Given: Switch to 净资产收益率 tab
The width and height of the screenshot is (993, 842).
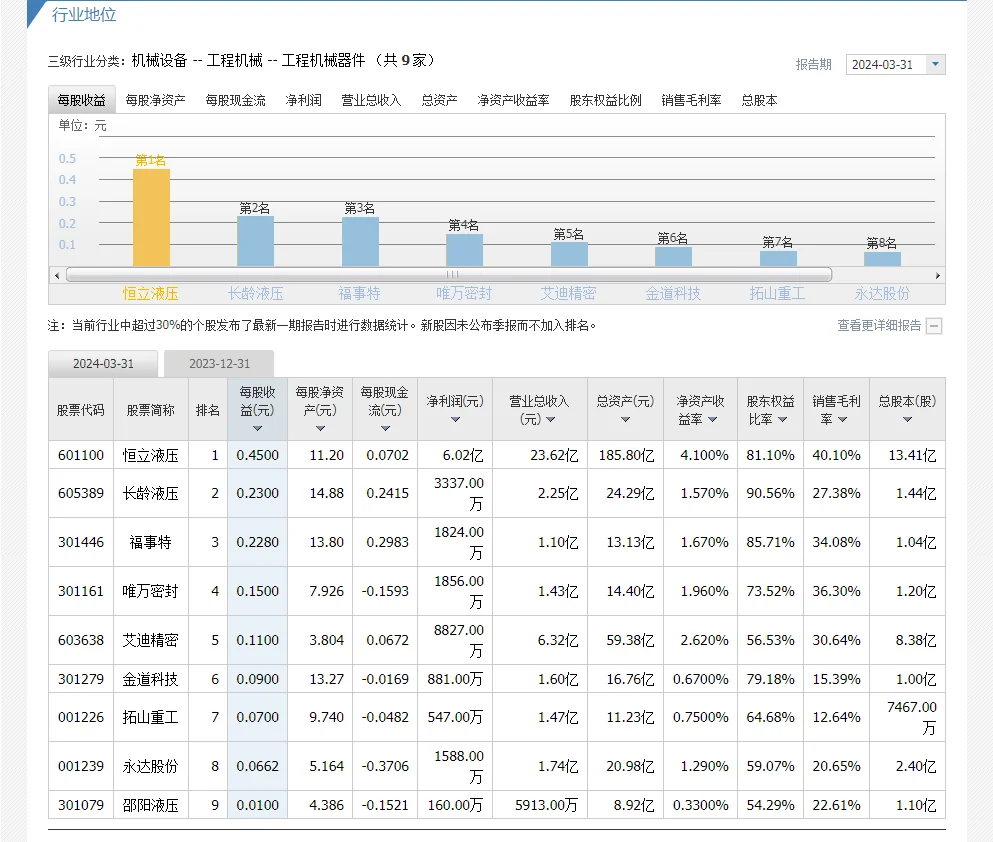Looking at the screenshot, I should pos(514,100).
